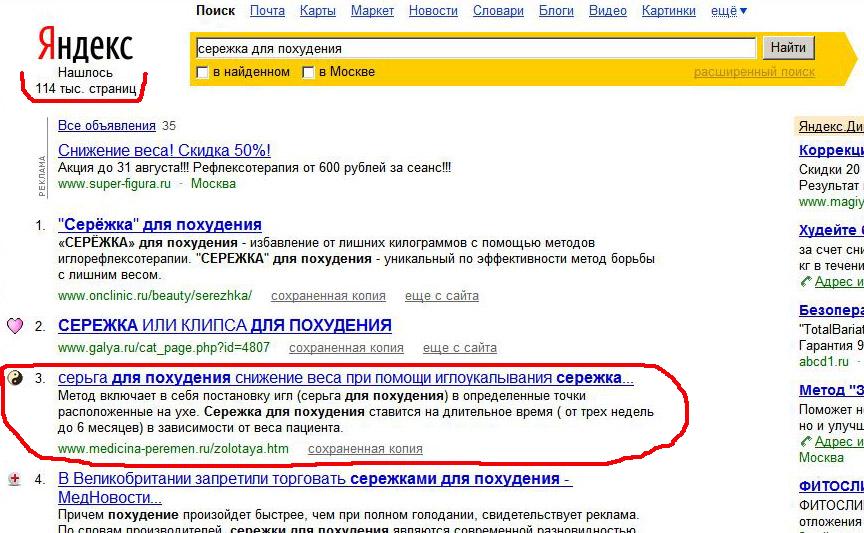
Task: Click ad count '35' next to Все объявления
Action: click(x=169, y=126)
